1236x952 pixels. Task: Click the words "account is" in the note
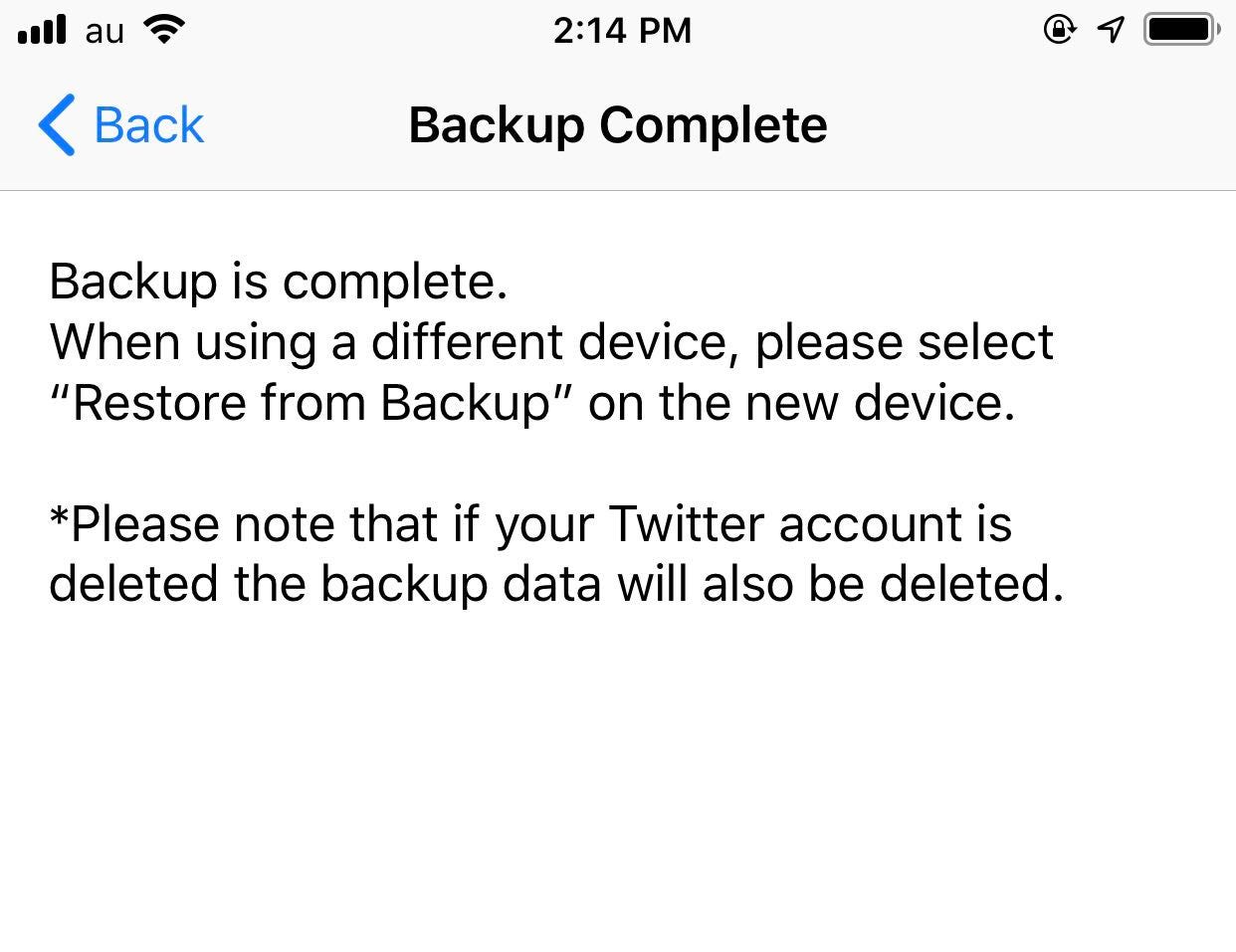[895, 524]
